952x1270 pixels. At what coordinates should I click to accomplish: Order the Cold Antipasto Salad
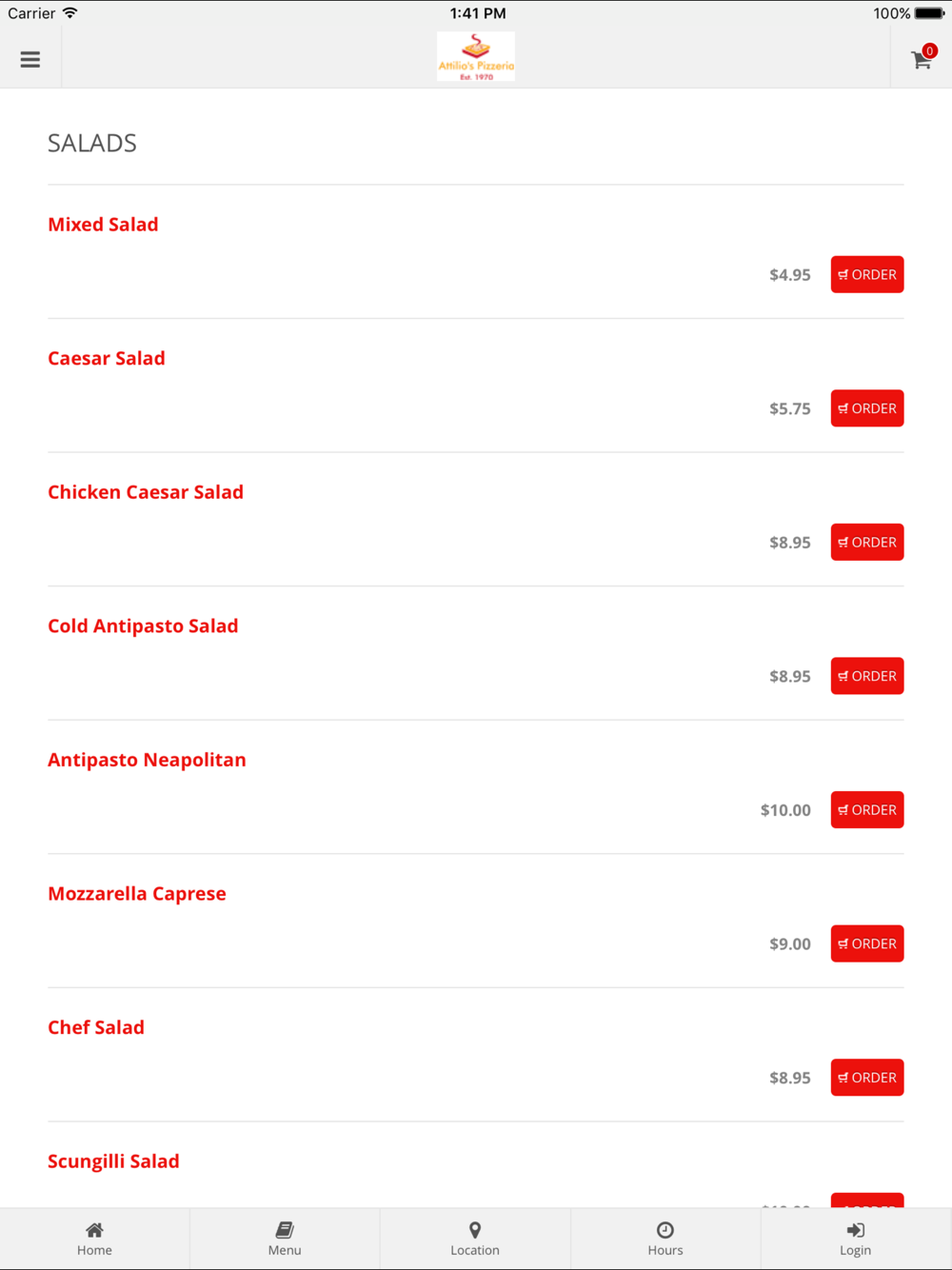pyautogui.click(x=866, y=676)
